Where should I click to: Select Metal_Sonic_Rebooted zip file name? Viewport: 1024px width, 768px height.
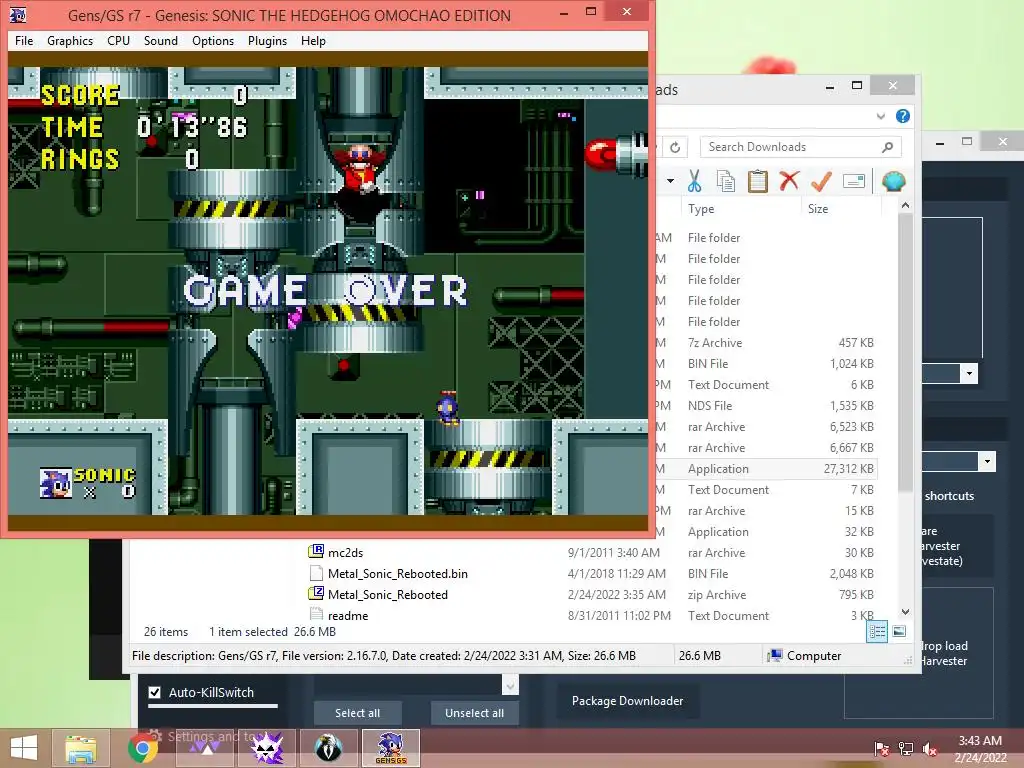[388, 594]
